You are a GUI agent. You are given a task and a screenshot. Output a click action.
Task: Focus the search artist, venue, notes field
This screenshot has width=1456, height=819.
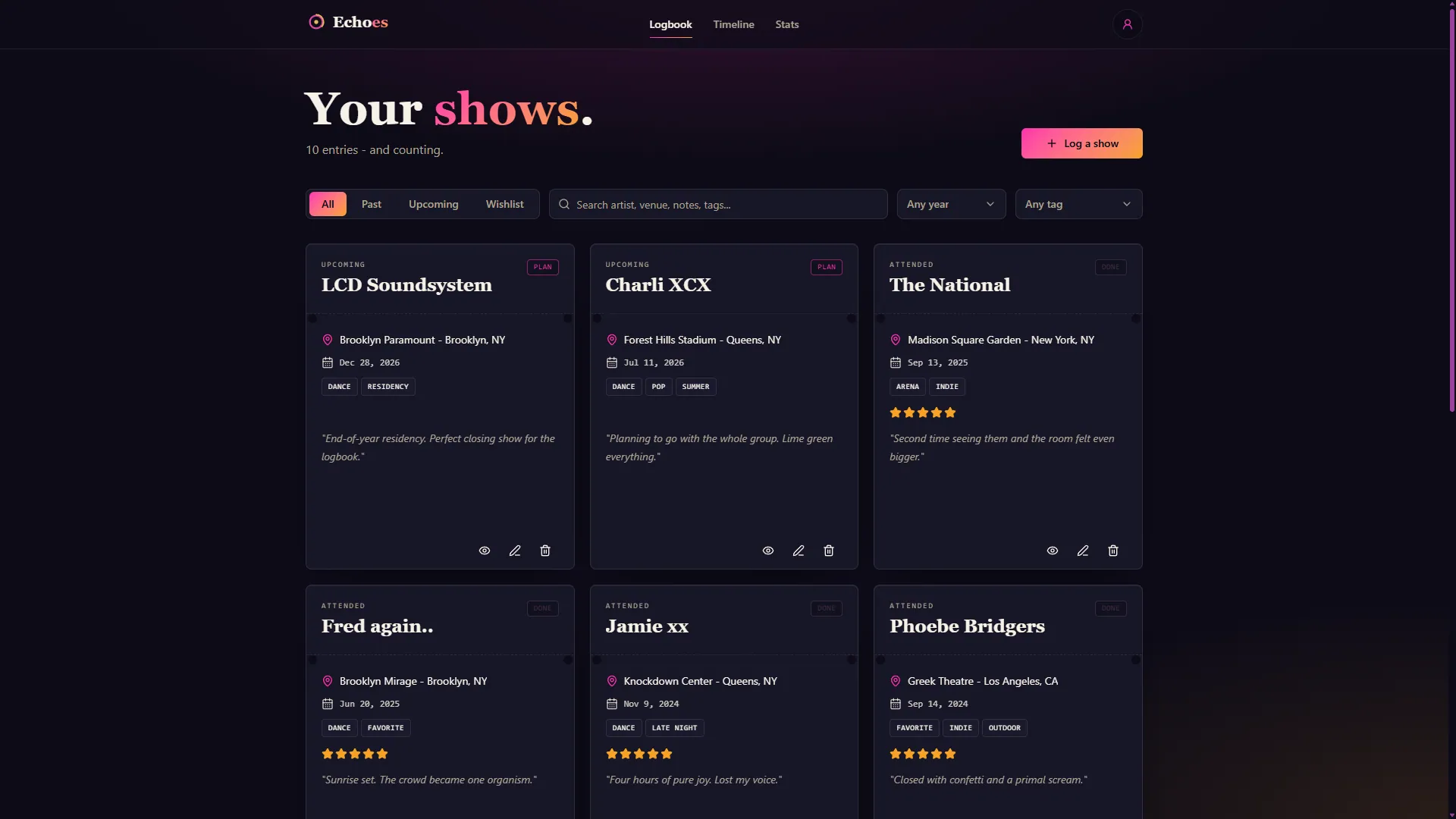tap(718, 204)
